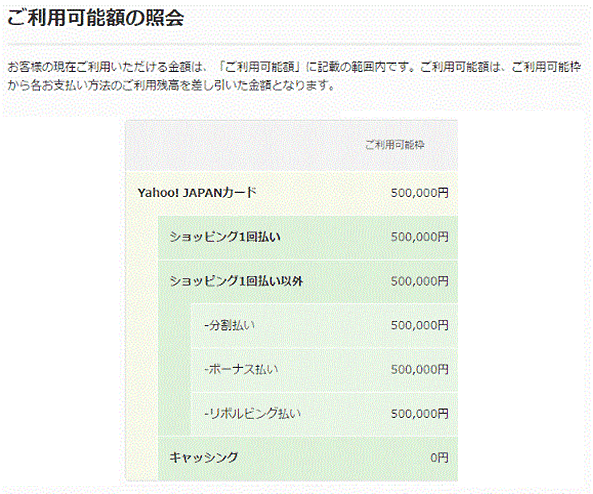Click the second line of the explanation paragraph
This screenshot has width=593, height=494.
pyautogui.click(x=171, y=86)
